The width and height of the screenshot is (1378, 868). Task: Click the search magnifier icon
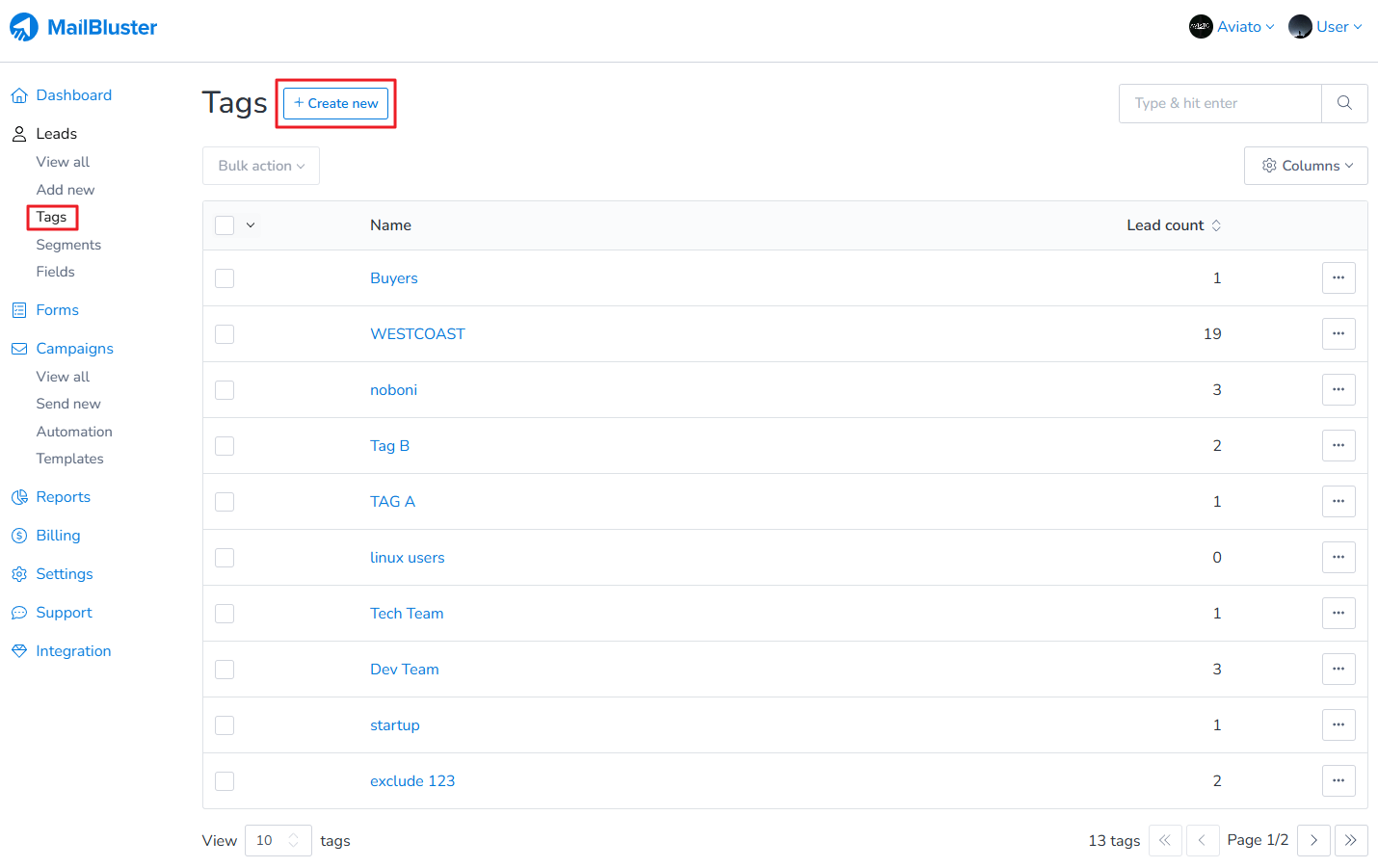pos(1344,103)
